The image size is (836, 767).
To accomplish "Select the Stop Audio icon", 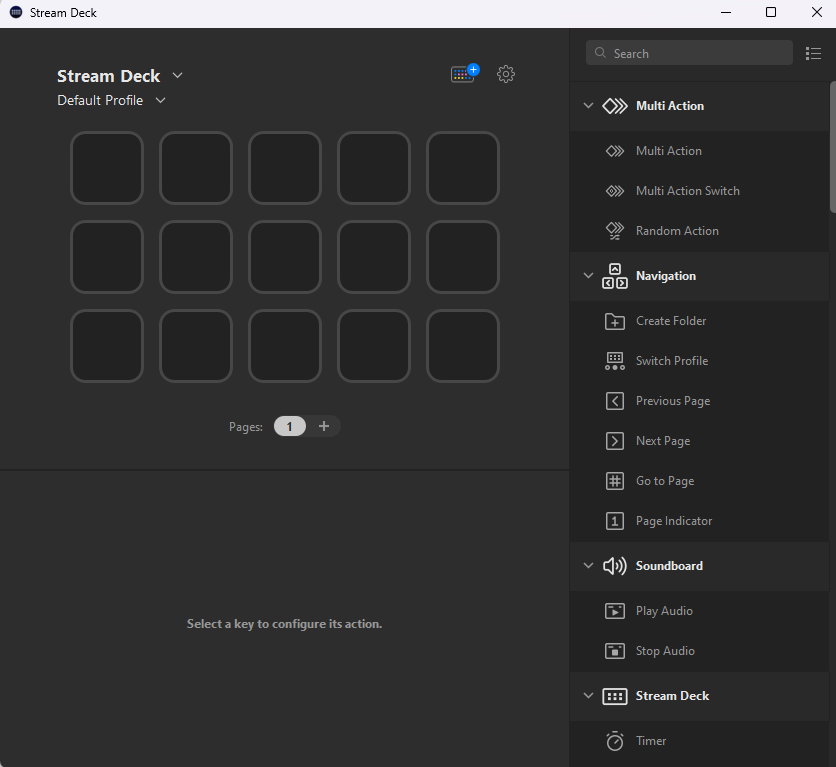I will coord(615,651).
